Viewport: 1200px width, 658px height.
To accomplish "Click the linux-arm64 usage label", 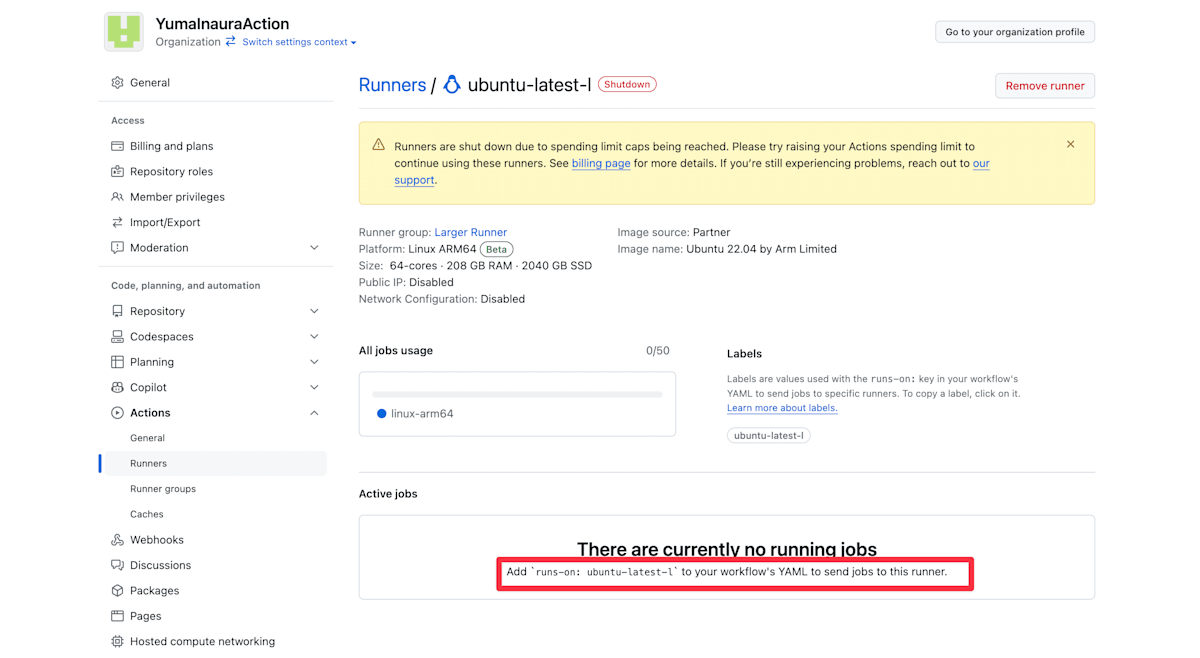I will coord(422,414).
